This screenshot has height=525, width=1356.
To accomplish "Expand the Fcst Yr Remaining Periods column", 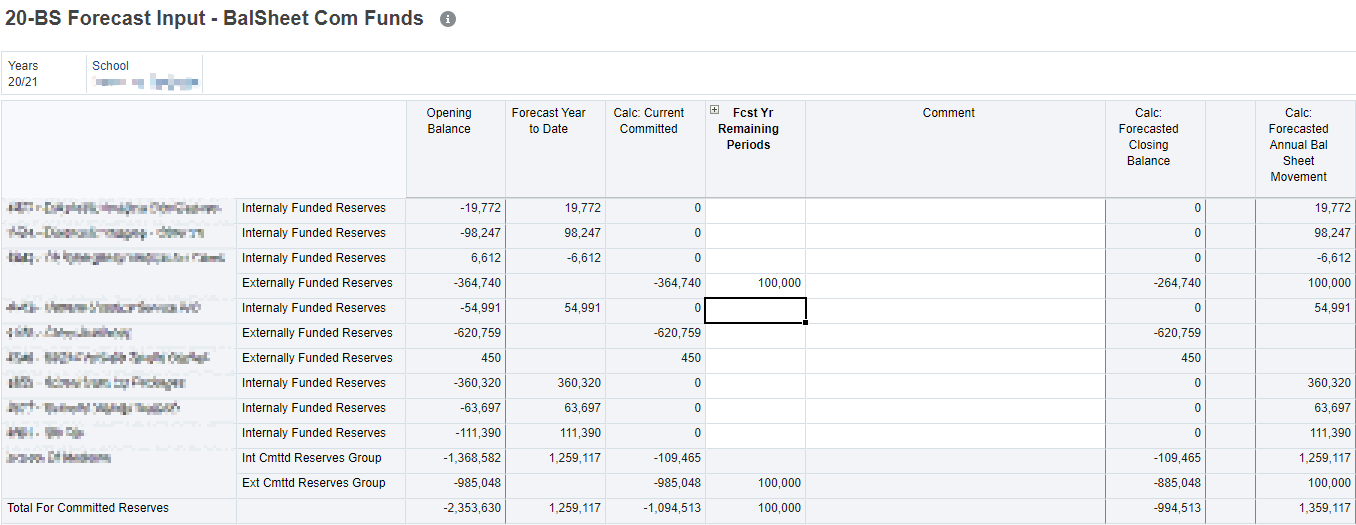I will [x=714, y=111].
